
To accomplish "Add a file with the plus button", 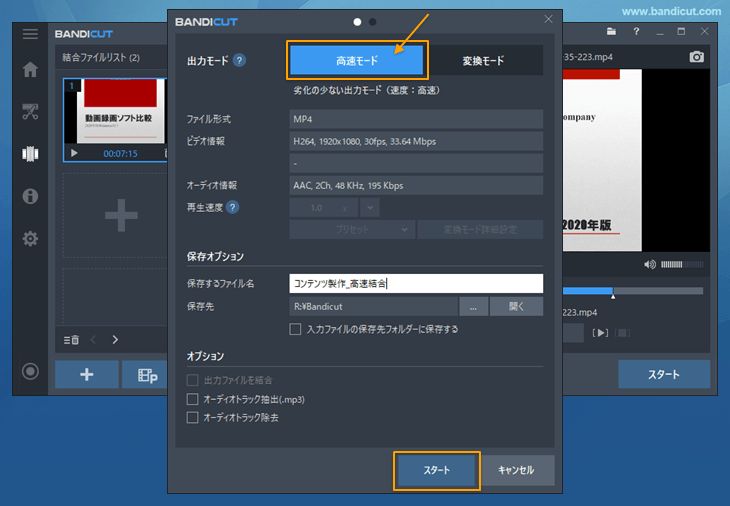I will (x=87, y=374).
